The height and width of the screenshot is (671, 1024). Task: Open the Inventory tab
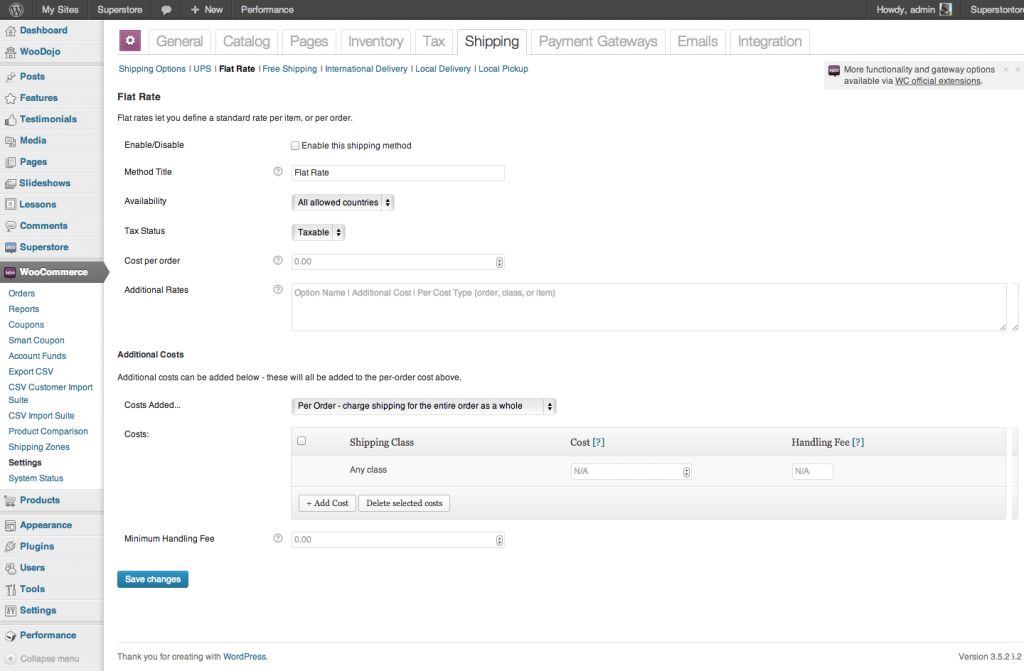click(x=376, y=42)
